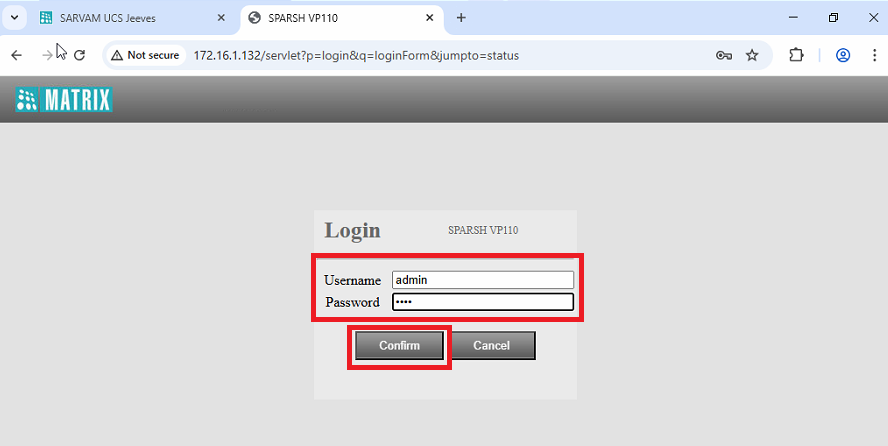Open a new browser tab

461,18
